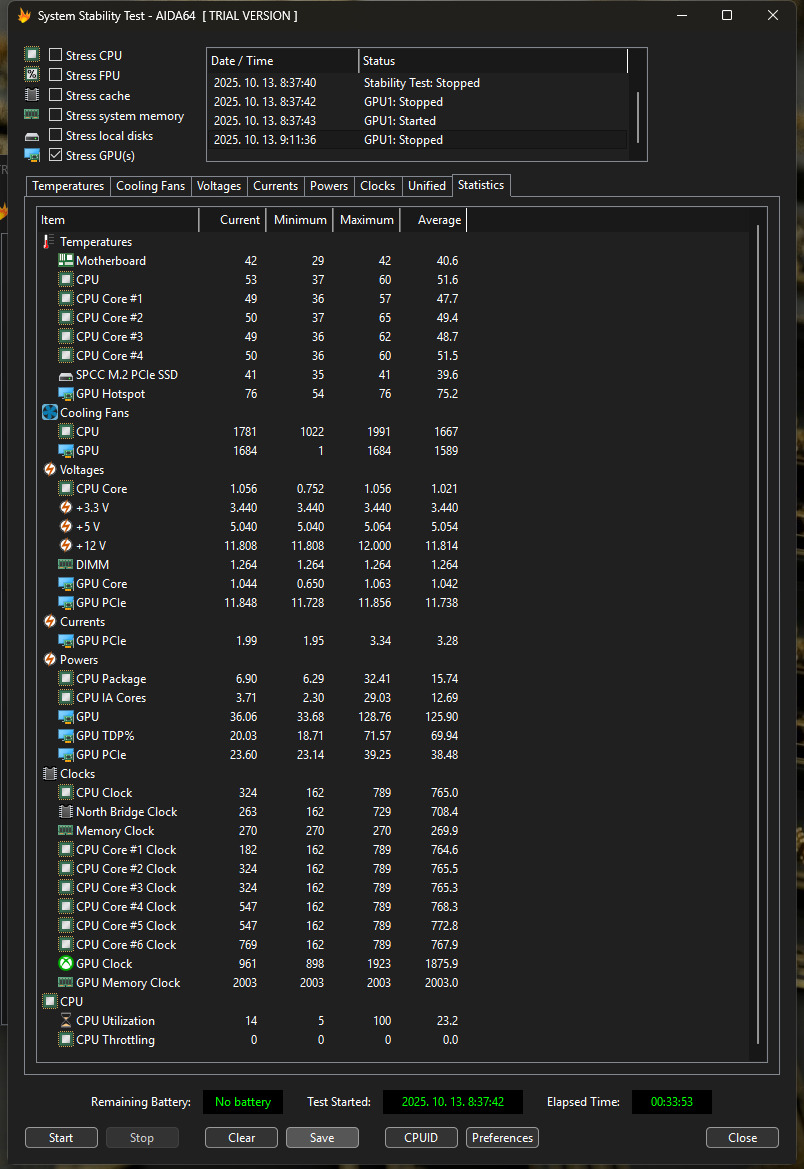Click the Powers group lightning icon
804x1169 pixels.
point(50,659)
